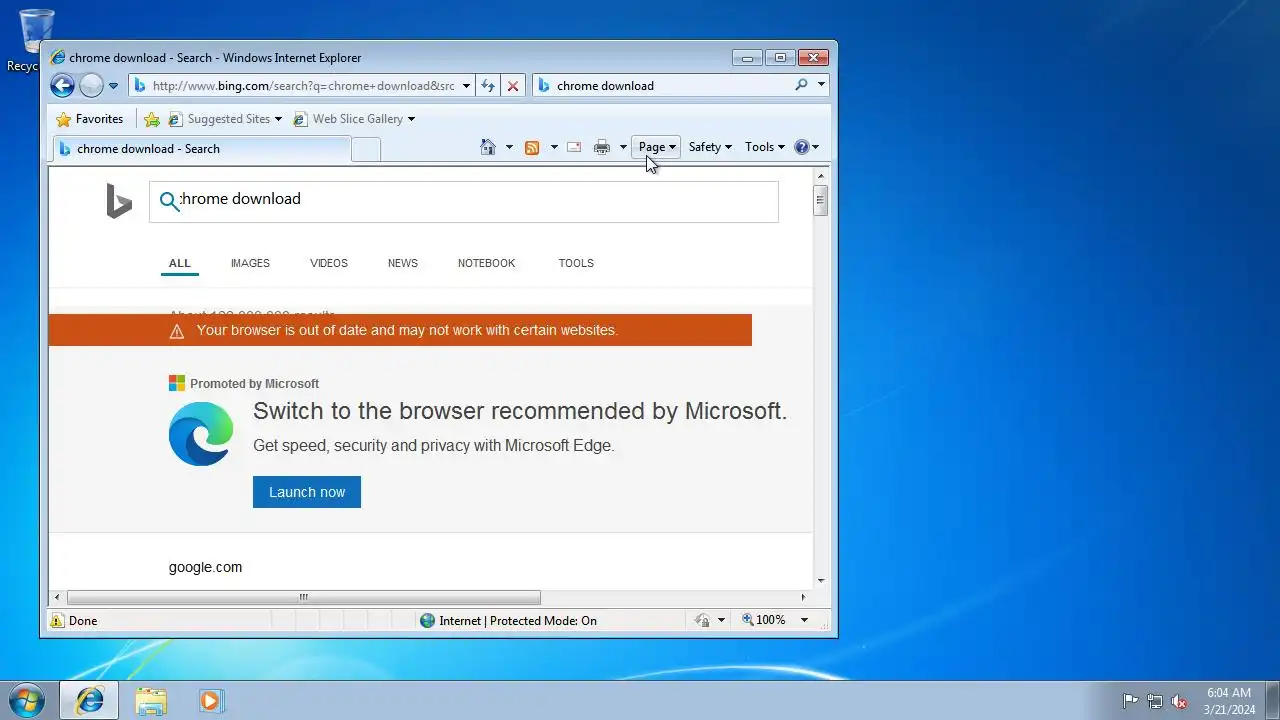1280x720 pixels.
Task: Open Web Slice Gallery dropdown
Action: pyautogui.click(x=354, y=119)
